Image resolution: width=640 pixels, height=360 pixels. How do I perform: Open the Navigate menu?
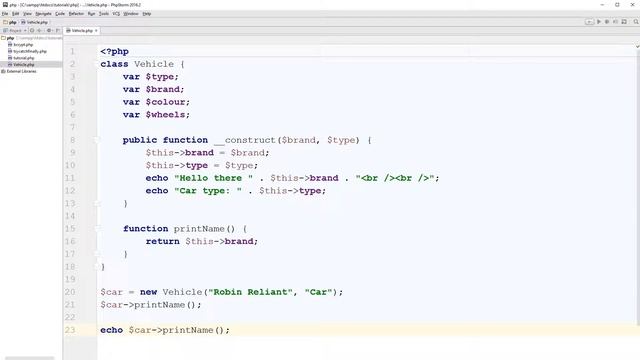point(43,13)
